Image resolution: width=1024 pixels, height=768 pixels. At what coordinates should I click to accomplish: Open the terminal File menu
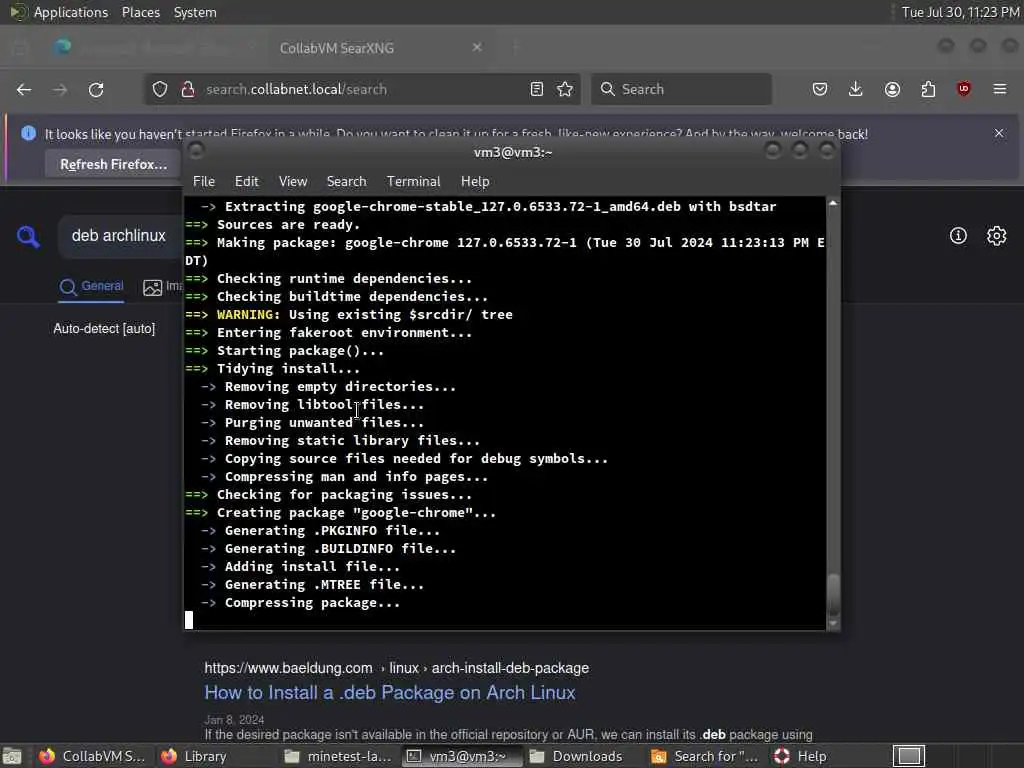point(204,182)
